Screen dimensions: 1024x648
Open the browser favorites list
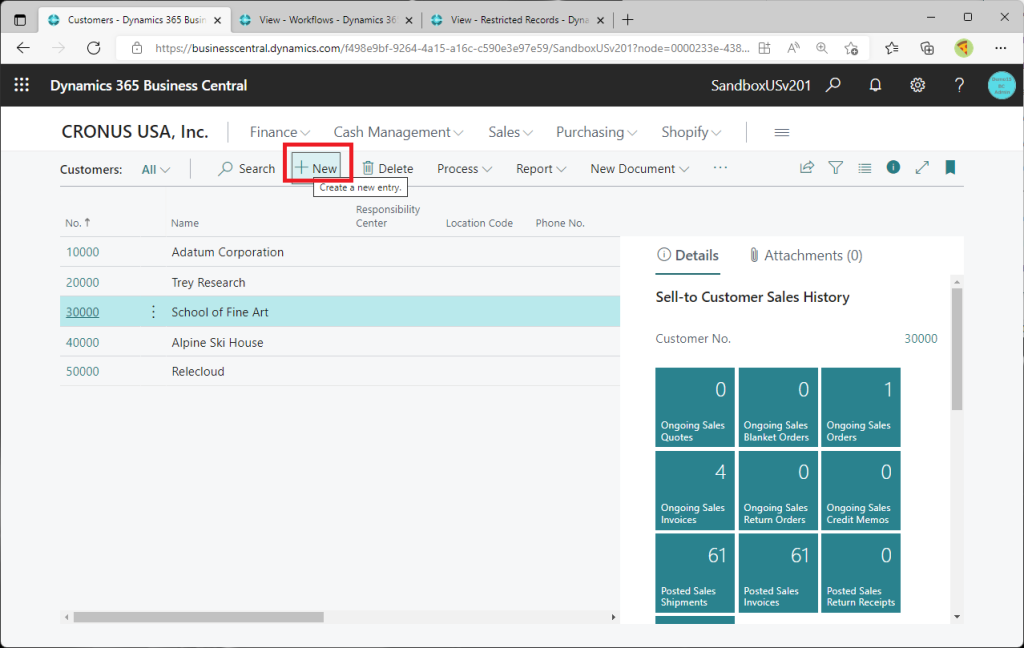point(891,48)
